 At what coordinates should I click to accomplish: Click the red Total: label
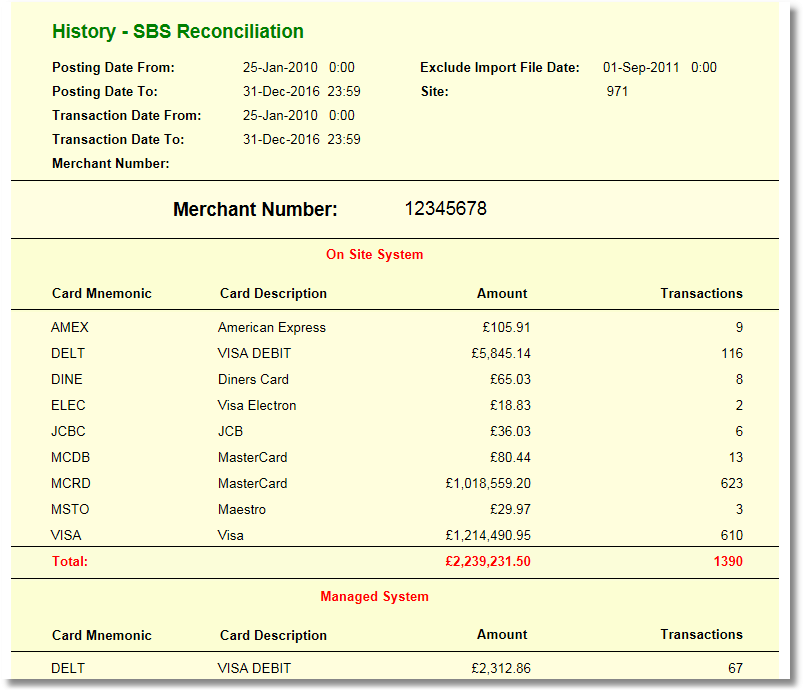[70, 561]
